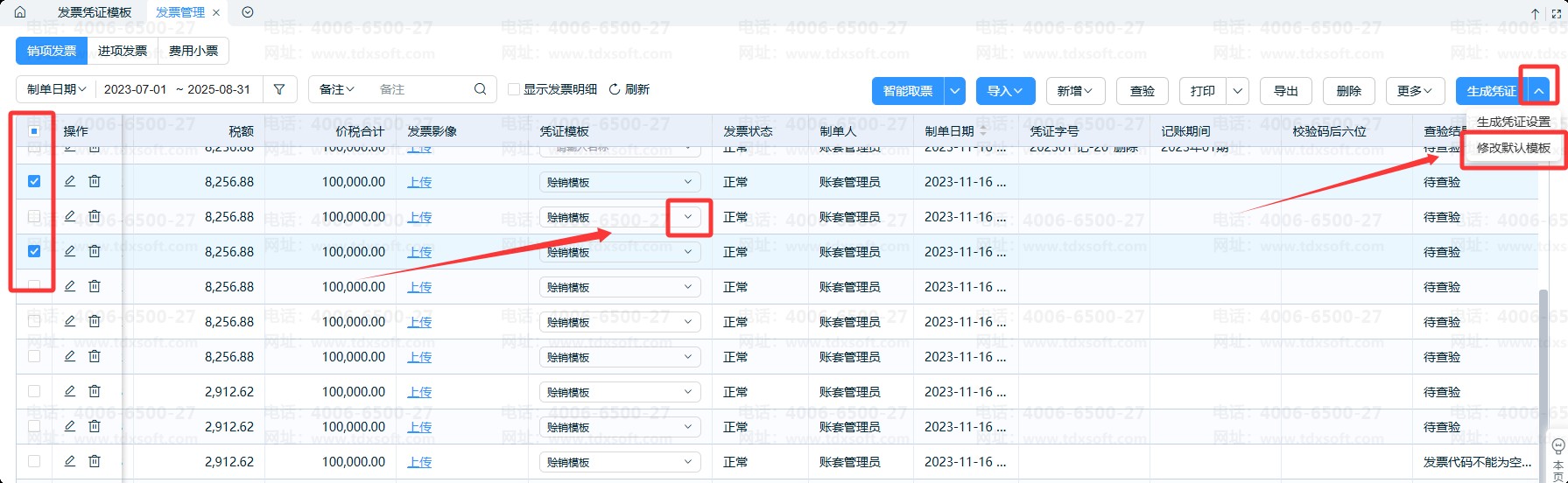Expand the 智能取票 dropdown arrow
The width and height of the screenshot is (1568, 483).
955,91
